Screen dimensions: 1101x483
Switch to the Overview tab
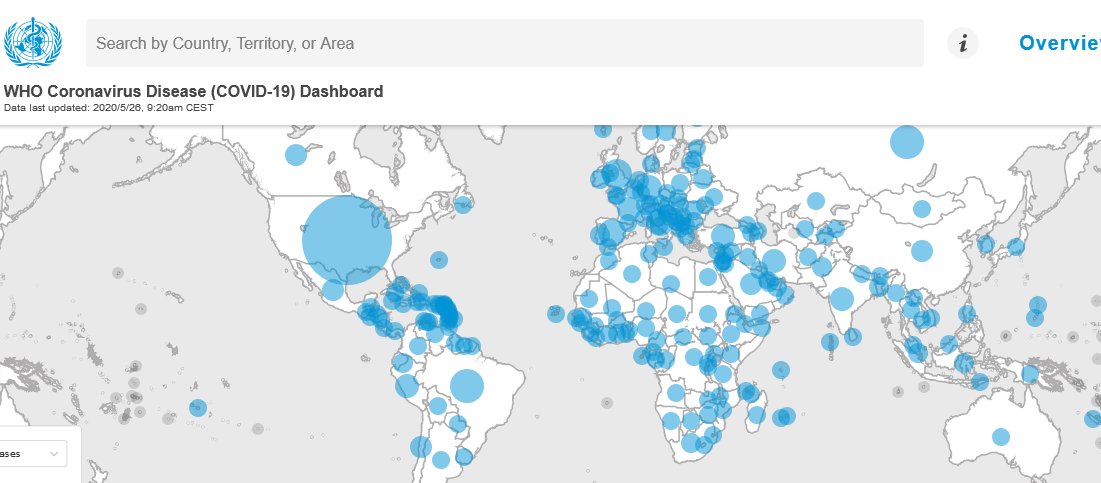pos(1060,43)
